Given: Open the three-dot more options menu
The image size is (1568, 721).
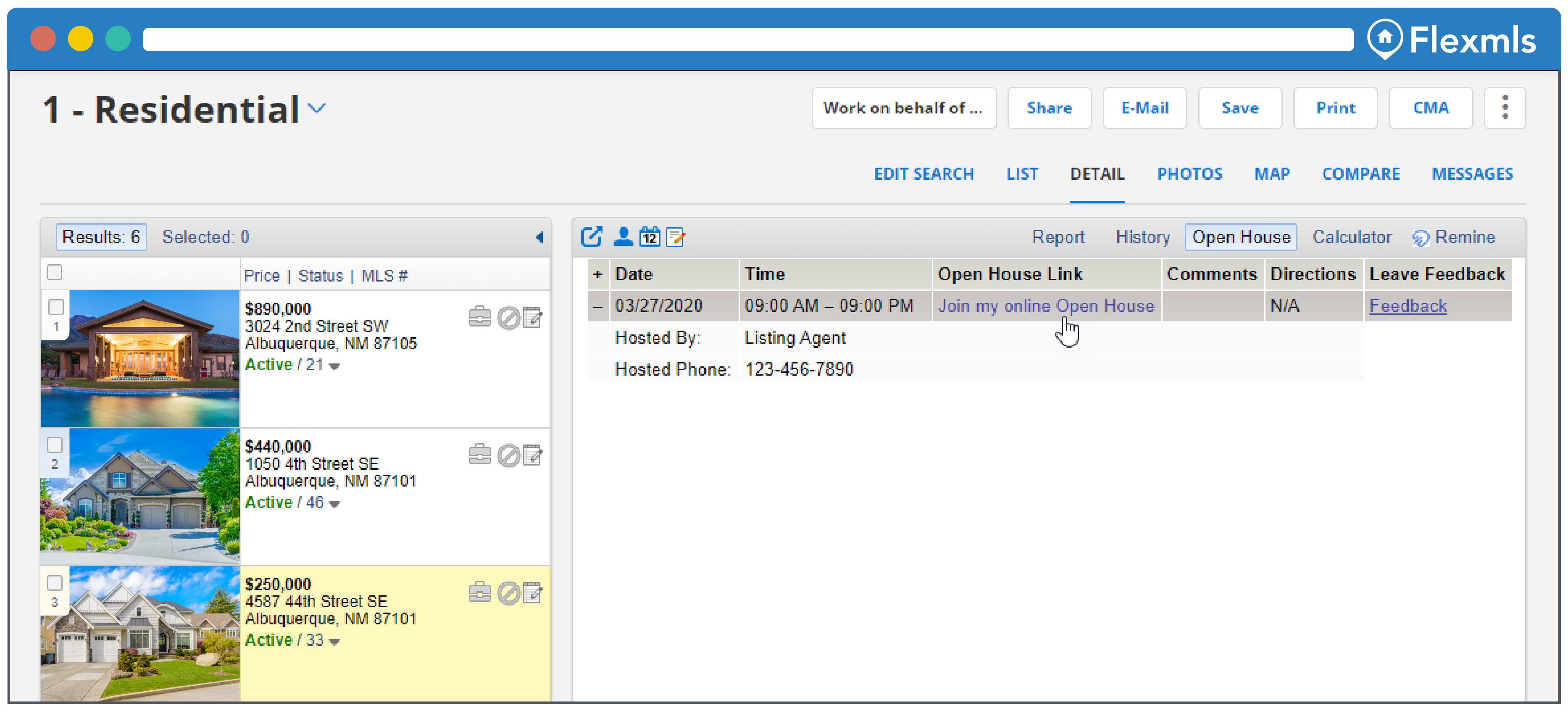Looking at the screenshot, I should 1505,108.
